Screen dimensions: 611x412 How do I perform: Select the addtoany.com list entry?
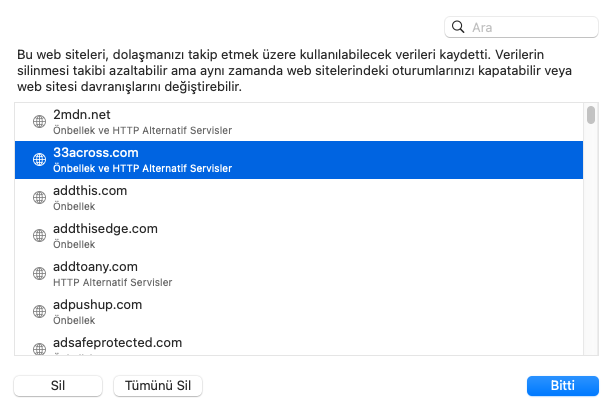point(300,273)
